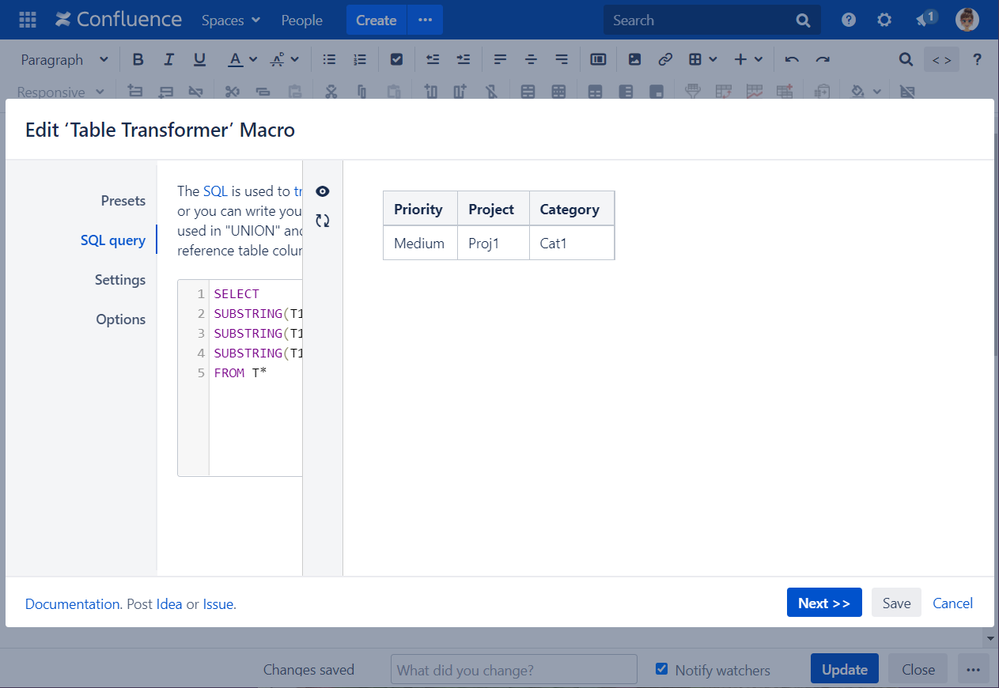Click the insert link icon

pyautogui.click(x=665, y=60)
